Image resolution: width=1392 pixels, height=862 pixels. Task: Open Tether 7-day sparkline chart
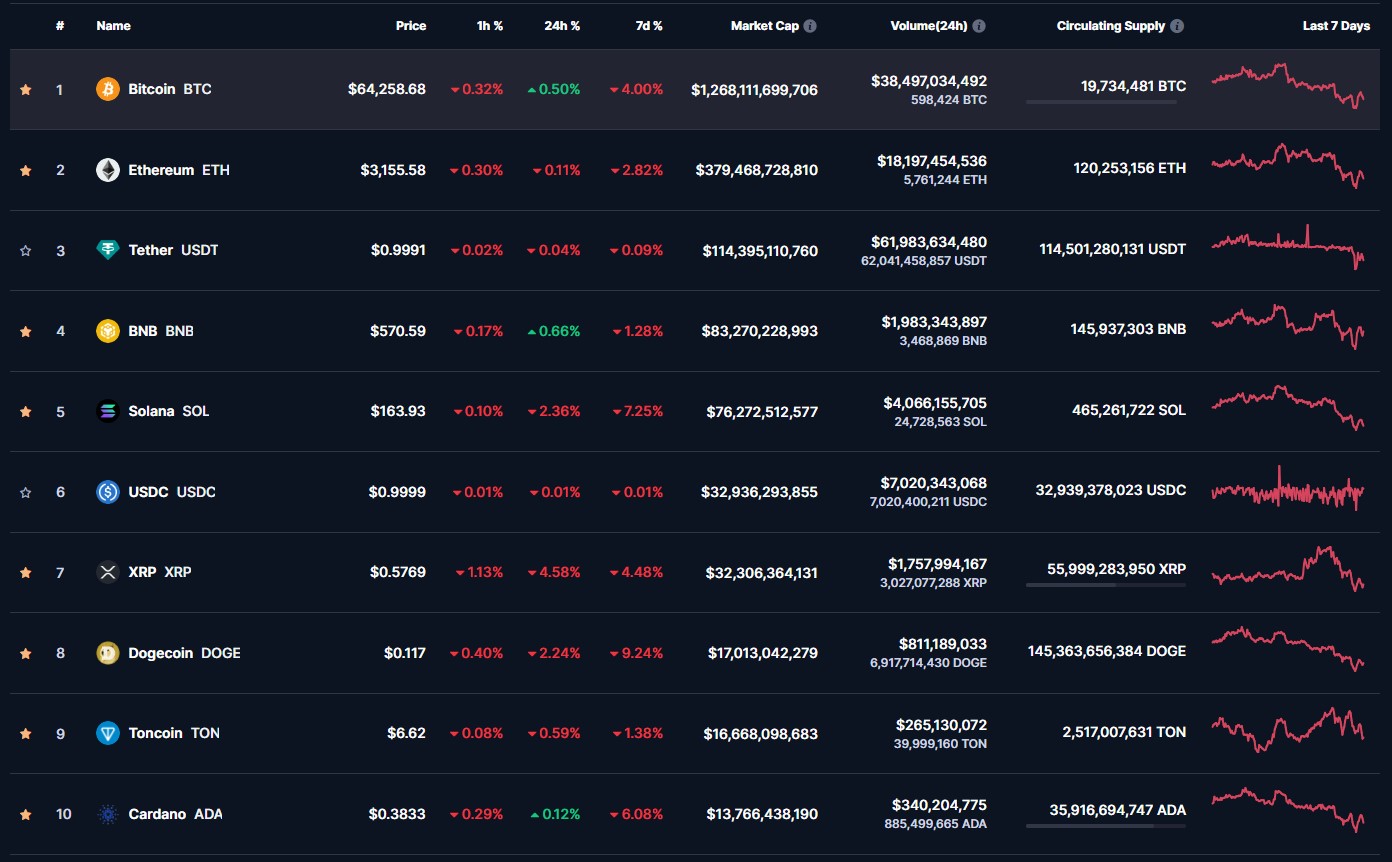[x=1288, y=247]
